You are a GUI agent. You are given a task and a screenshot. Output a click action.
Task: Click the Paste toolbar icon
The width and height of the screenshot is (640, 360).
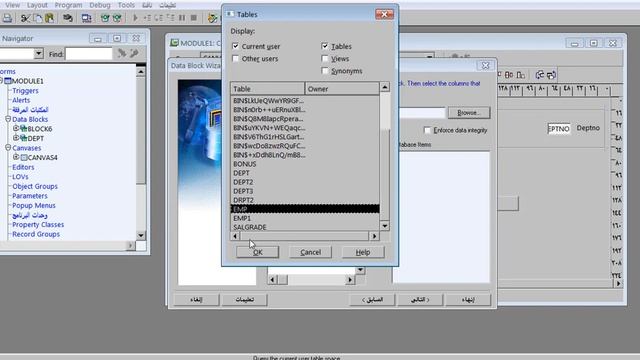(49, 18)
